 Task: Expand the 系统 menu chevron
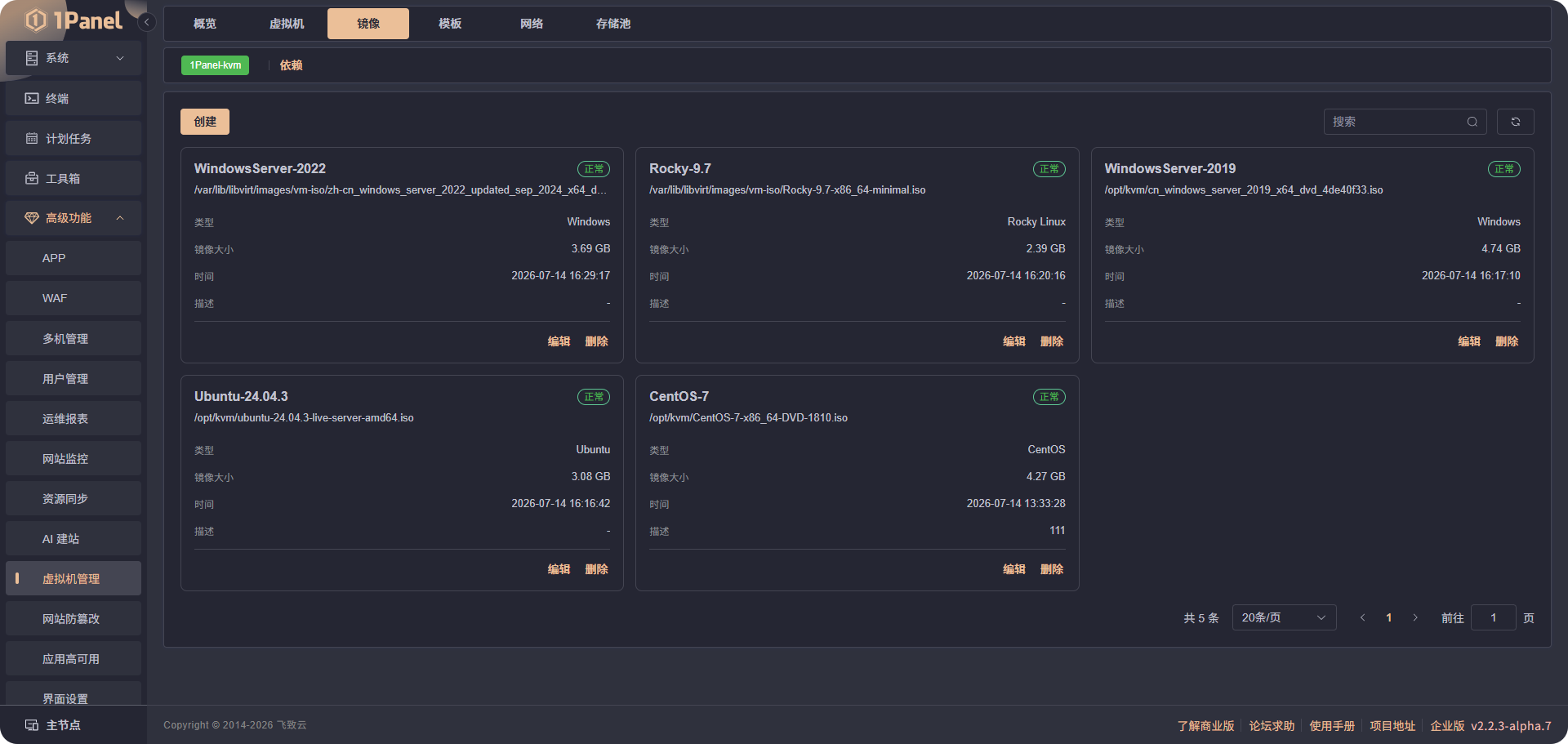tap(120, 58)
